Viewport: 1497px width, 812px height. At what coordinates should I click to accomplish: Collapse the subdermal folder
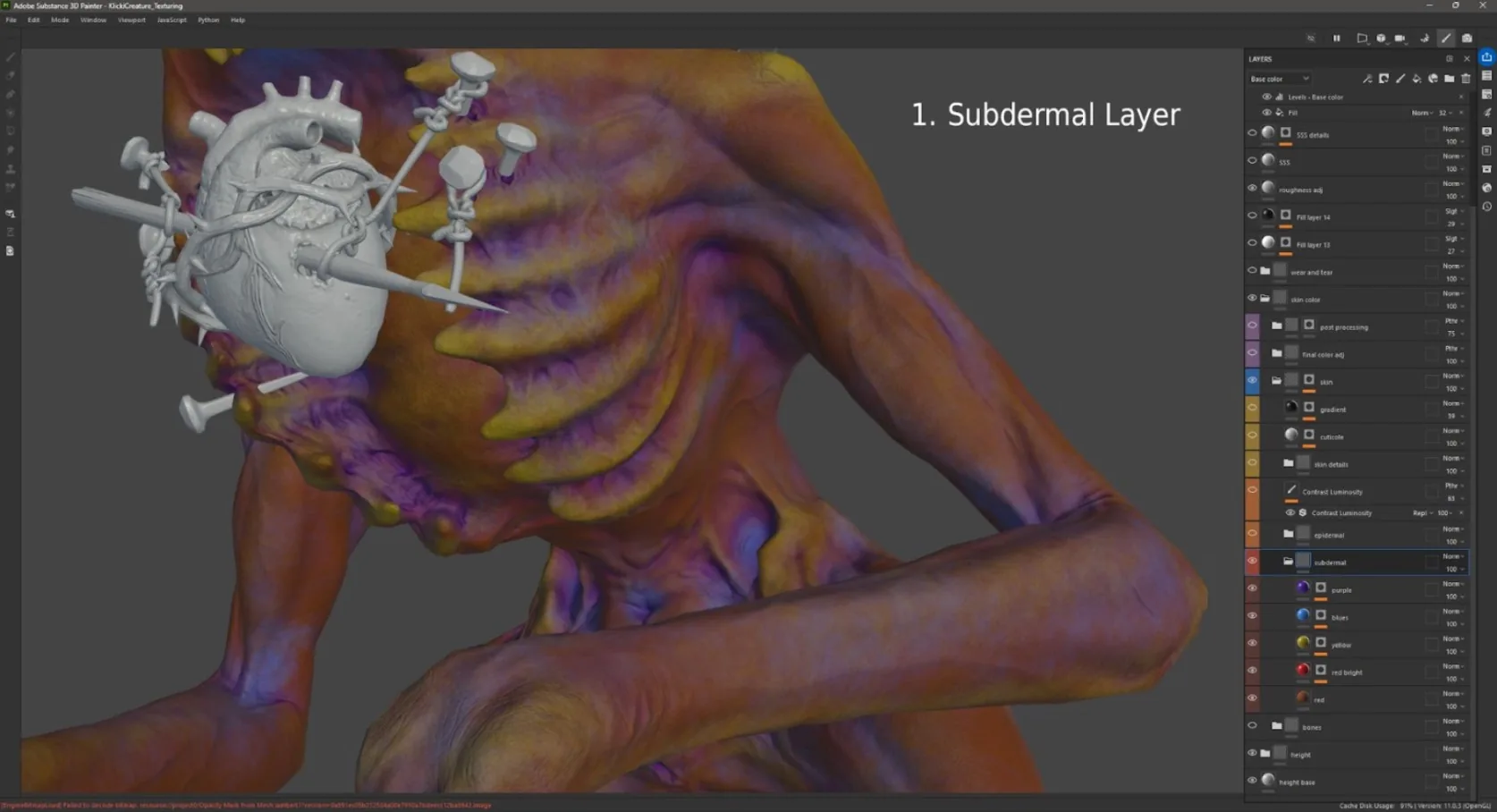coord(1289,562)
